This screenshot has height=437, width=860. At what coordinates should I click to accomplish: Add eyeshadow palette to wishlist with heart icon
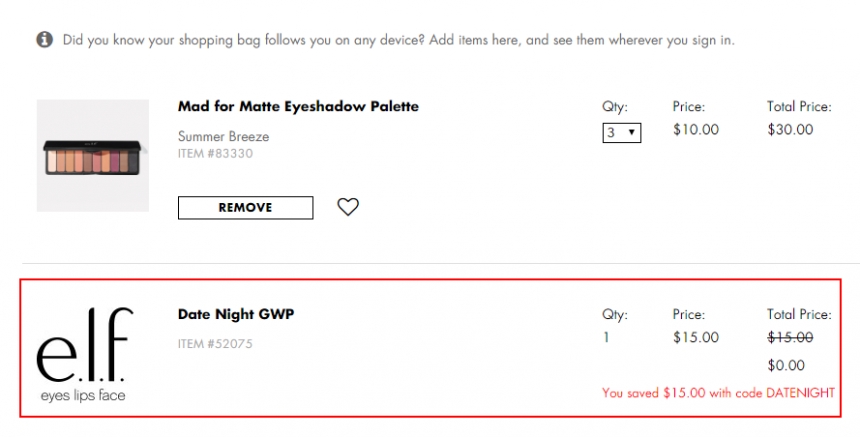pos(347,207)
